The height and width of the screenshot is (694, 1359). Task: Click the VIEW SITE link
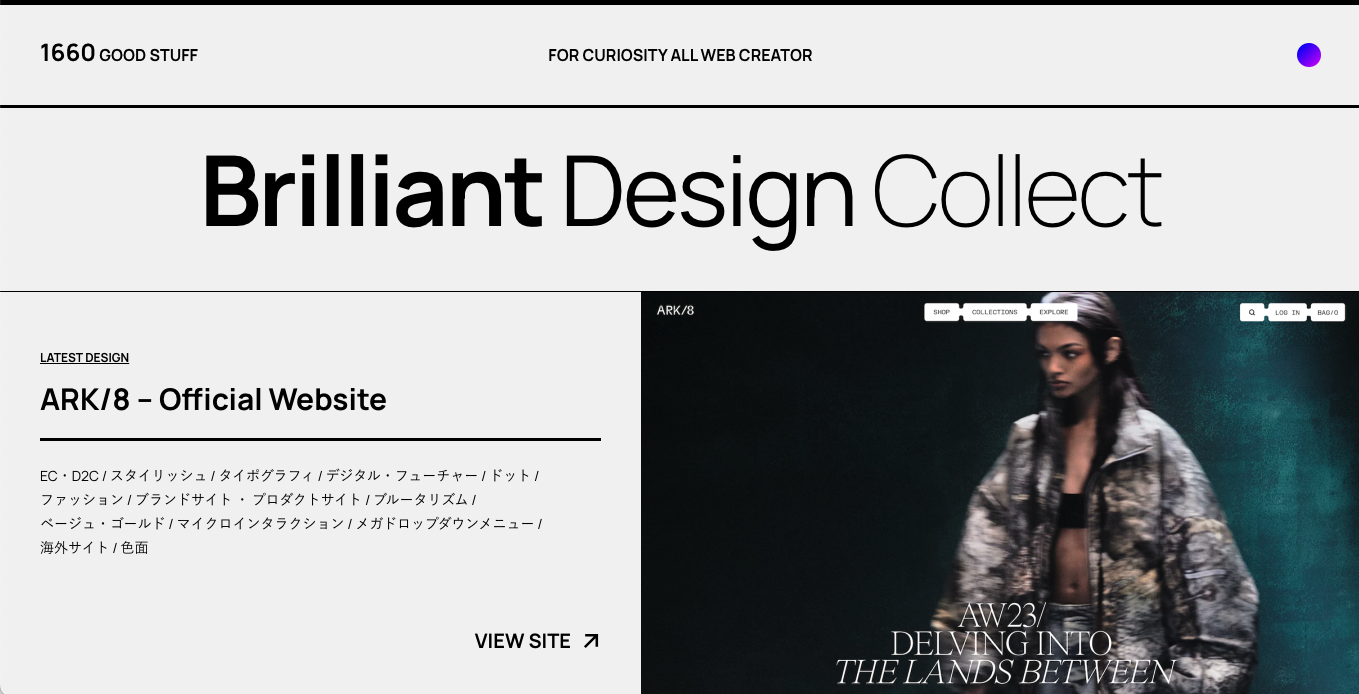537,641
